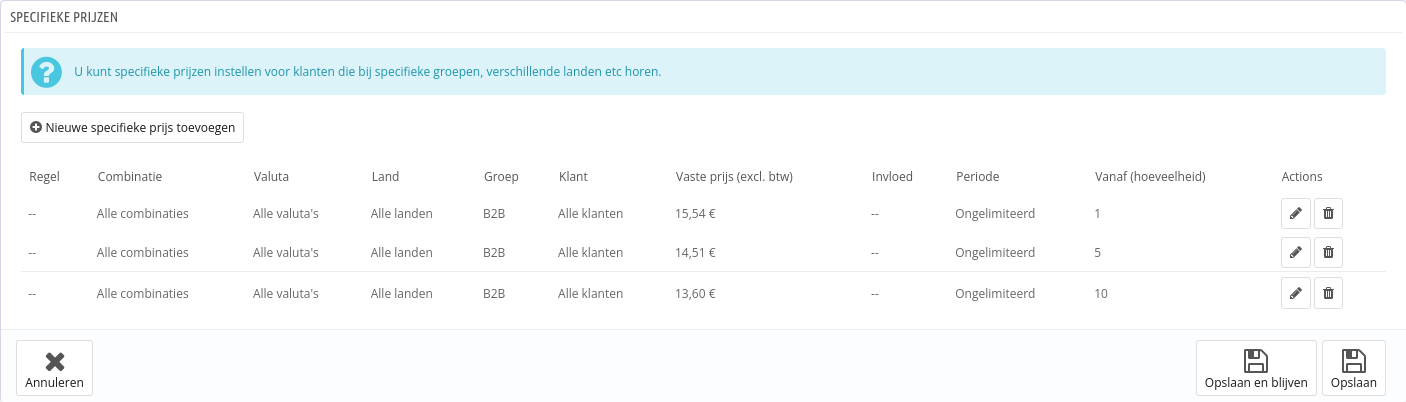Edit the 13,60 € specific price row
Viewport: 1406px width, 402px height.
coord(1295,293)
